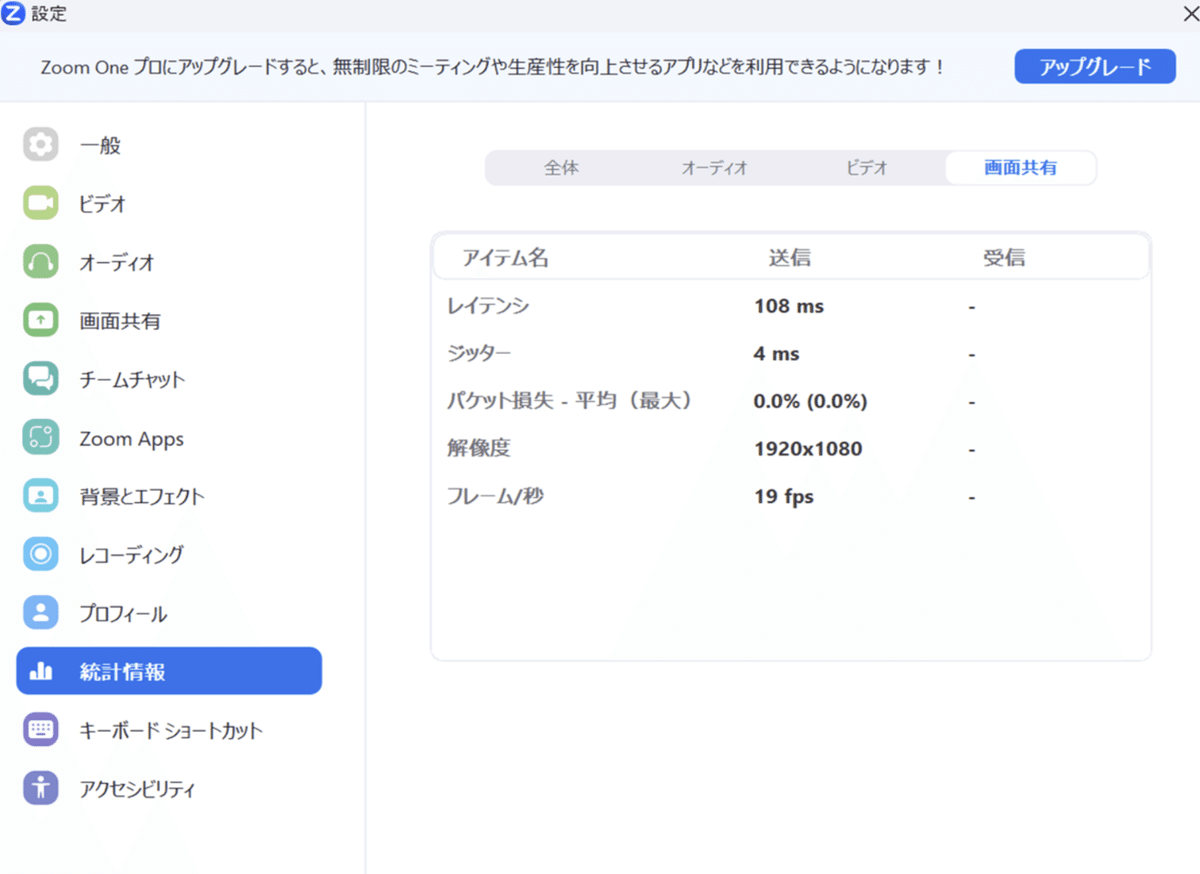The height and width of the screenshot is (874, 1200).
Task: Click the 1920x1080 resolution value
Action: [x=808, y=449]
